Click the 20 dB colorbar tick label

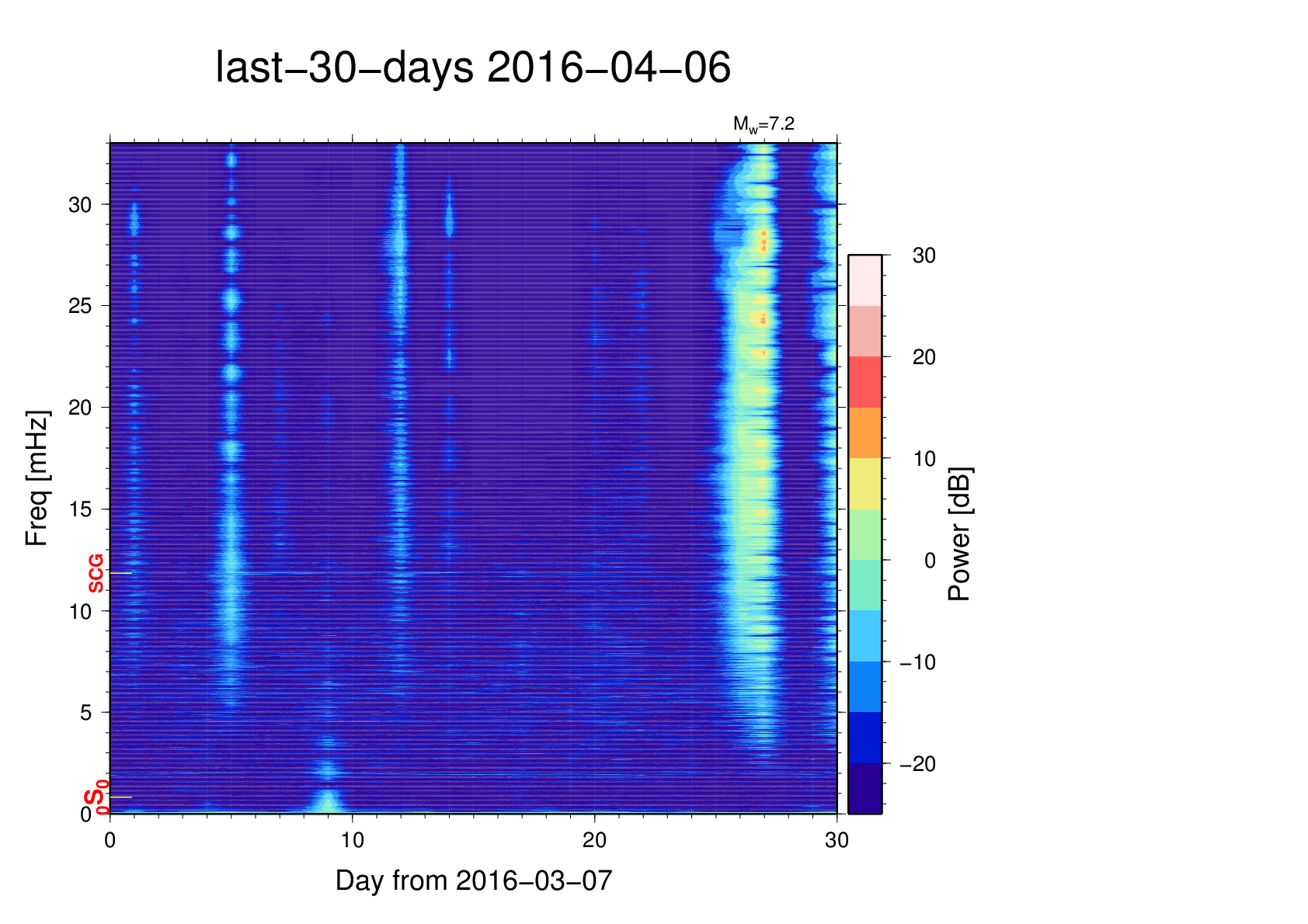click(924, 357)
